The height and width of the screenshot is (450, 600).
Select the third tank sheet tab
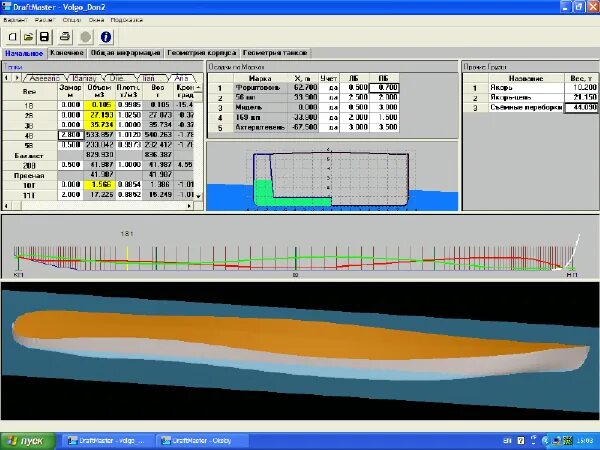[x=117, y=78]
